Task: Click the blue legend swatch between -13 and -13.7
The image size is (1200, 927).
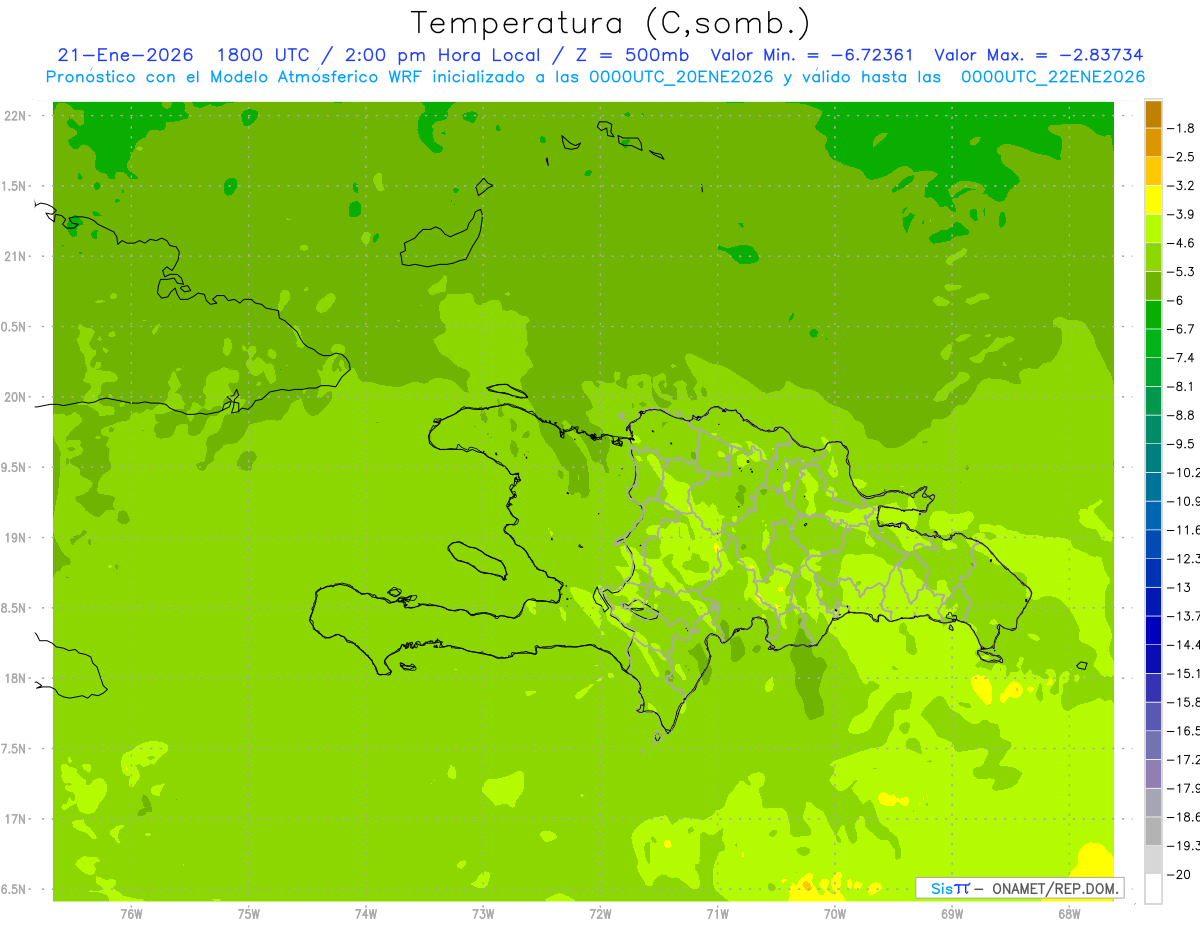Action: 1153,602
